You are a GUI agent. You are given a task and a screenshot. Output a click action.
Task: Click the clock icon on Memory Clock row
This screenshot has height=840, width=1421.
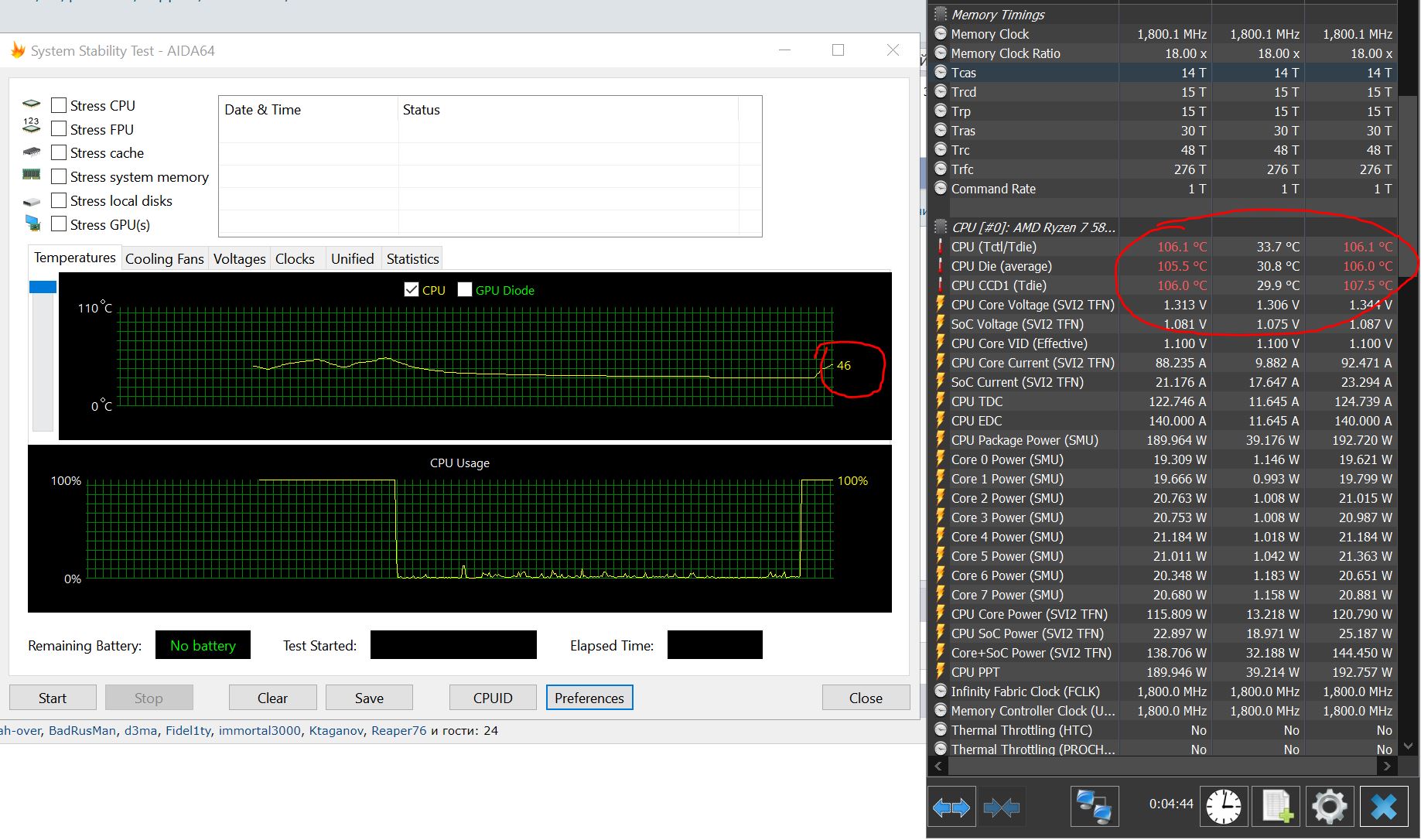(941, 33)
